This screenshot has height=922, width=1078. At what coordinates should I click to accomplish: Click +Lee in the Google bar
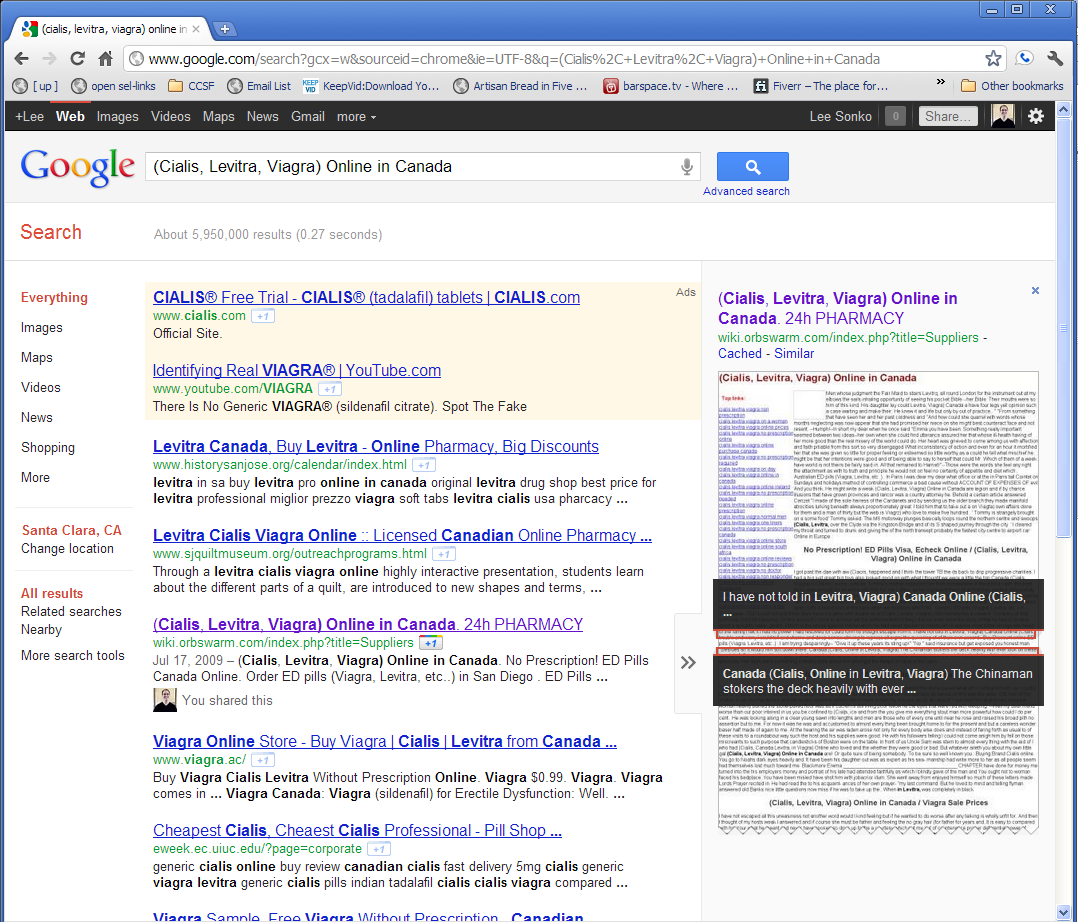pos(30,117)
